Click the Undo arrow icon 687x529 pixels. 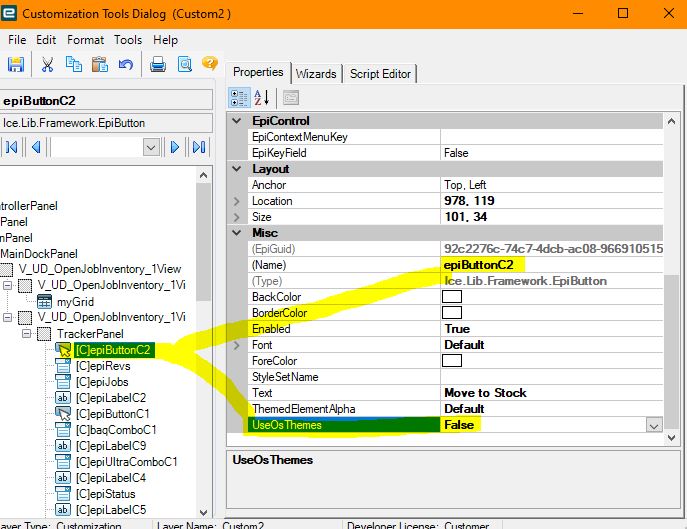pyautogui.click(x=126, y=65)
